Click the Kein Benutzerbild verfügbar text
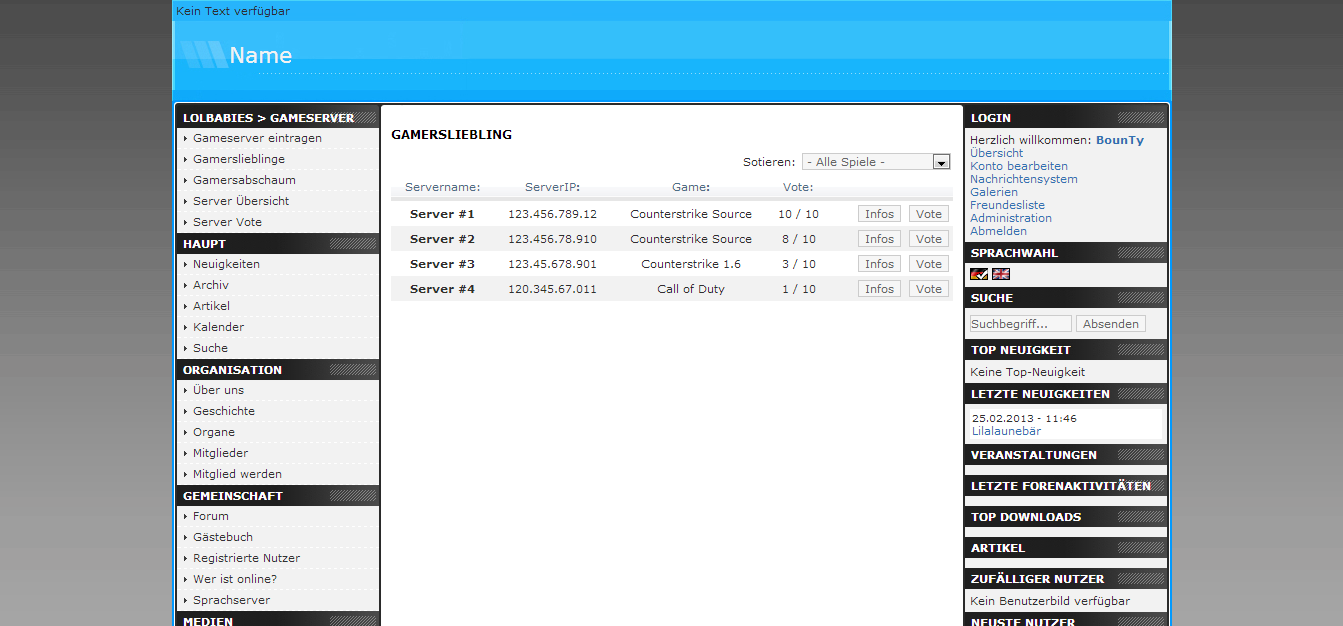The image size is (1343, 626). point(1050,601)
